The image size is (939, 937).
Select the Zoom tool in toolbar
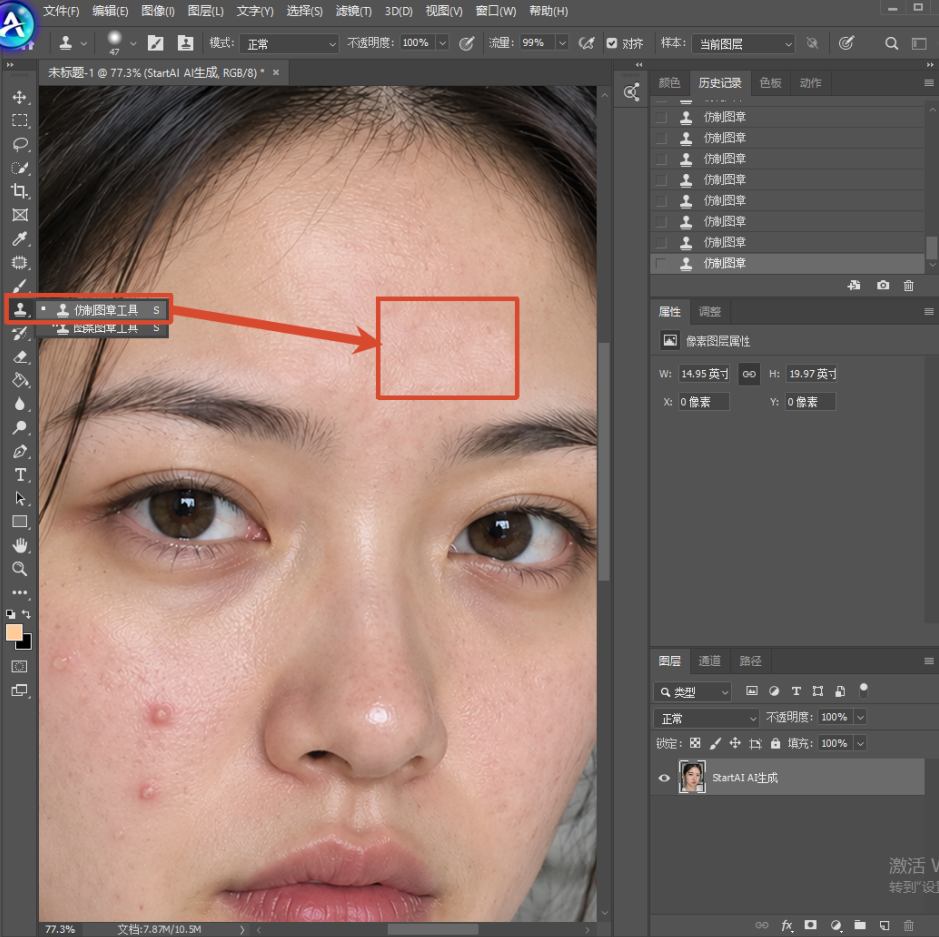tap(20, 569)
